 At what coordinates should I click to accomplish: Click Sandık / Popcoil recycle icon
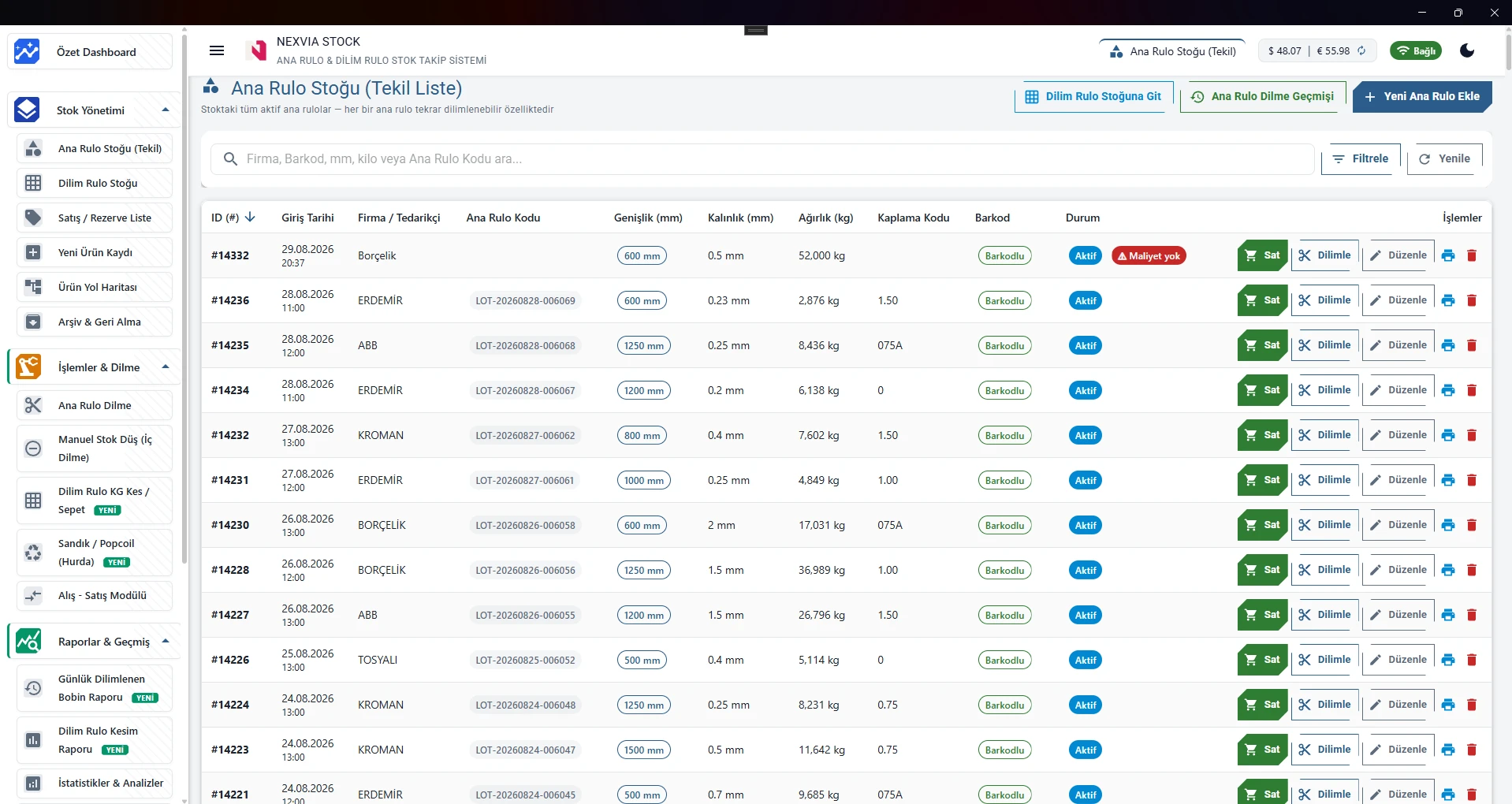(33, 553)
